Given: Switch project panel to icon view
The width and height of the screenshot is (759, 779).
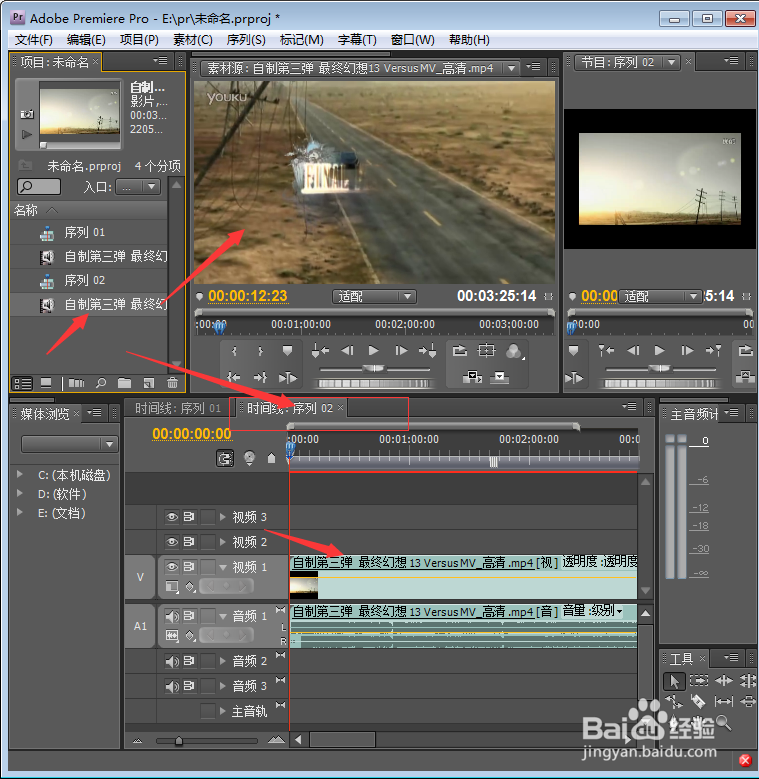Looking at the screenshot, I should tap(46, 383).
